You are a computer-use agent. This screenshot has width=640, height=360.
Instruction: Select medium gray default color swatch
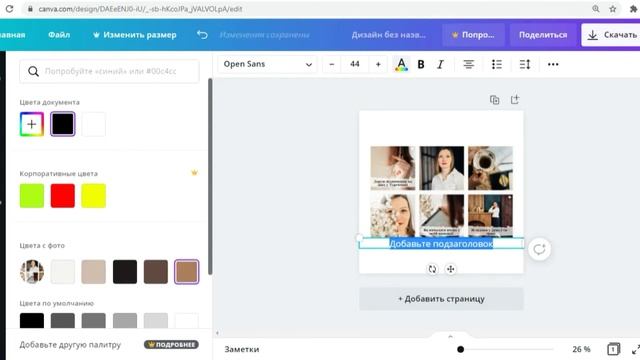pos(94,321)
